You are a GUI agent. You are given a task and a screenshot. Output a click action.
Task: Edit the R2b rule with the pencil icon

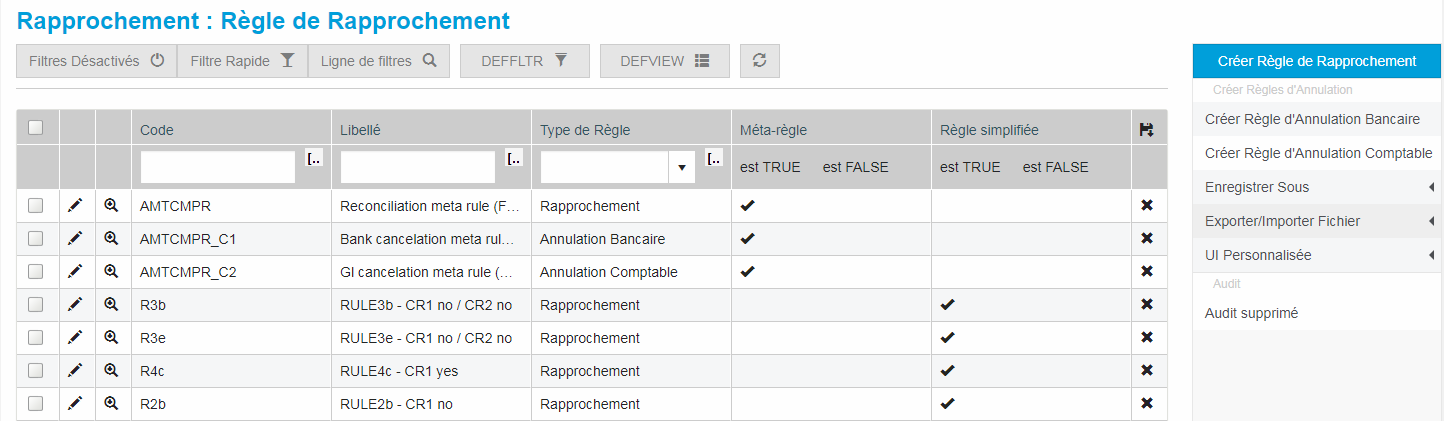click(x=75, y=404)
